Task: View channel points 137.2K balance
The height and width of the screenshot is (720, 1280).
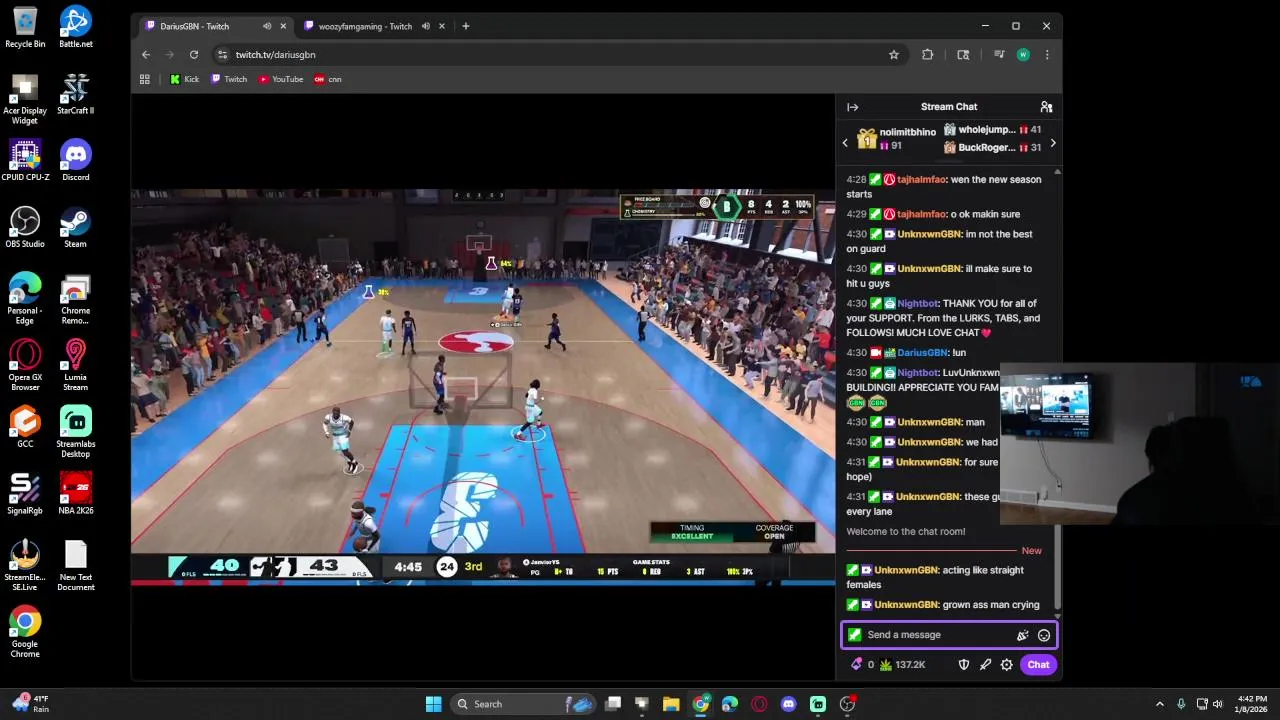Action: point(903,665)
